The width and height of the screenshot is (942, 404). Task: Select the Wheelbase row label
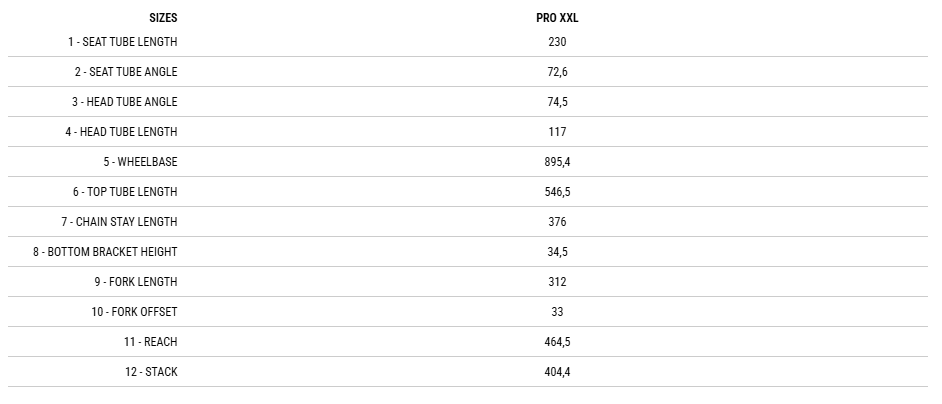[x=140, y=162]
